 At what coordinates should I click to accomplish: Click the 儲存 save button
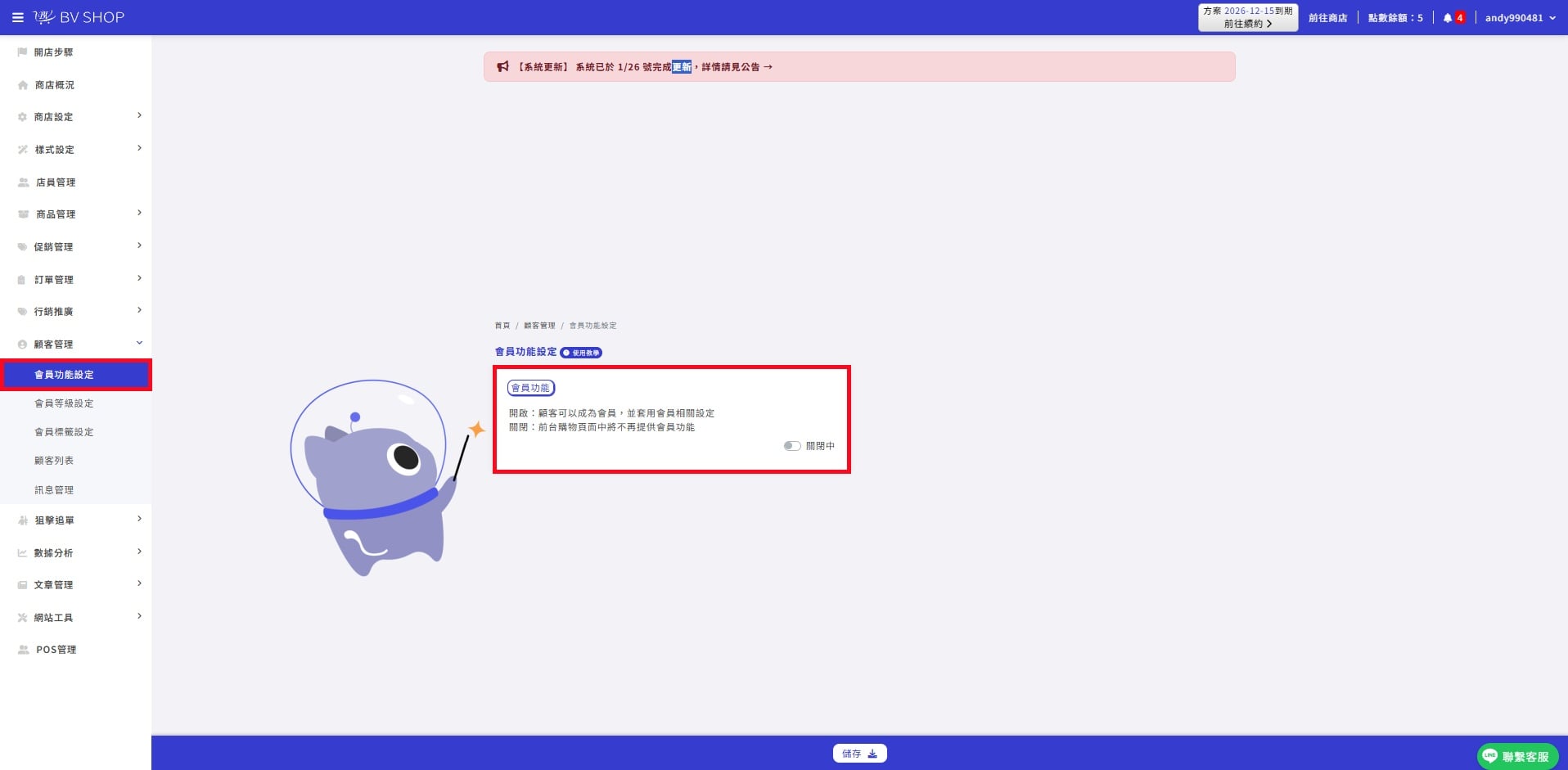click(859, 754)
